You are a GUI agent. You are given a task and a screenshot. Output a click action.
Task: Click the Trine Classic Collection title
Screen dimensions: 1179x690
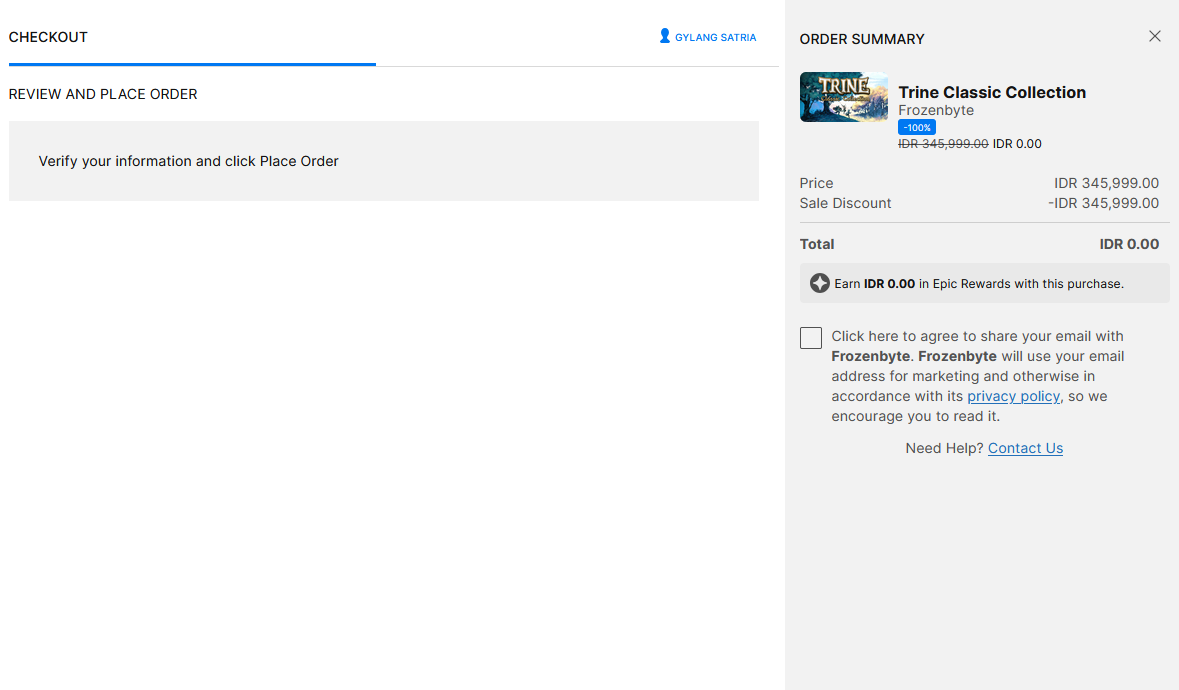[992, 92]
